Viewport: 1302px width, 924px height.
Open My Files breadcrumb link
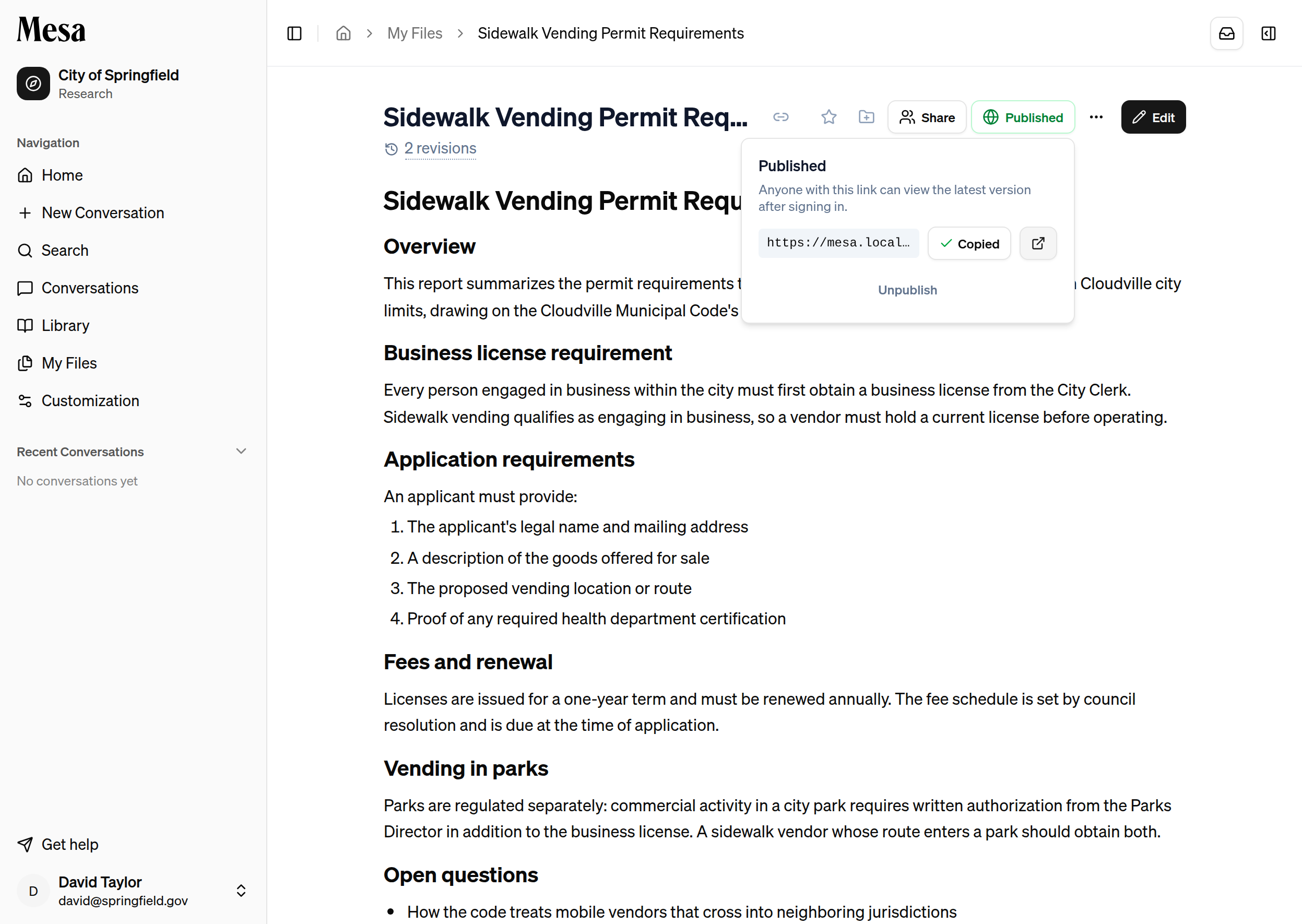[415, 33]
